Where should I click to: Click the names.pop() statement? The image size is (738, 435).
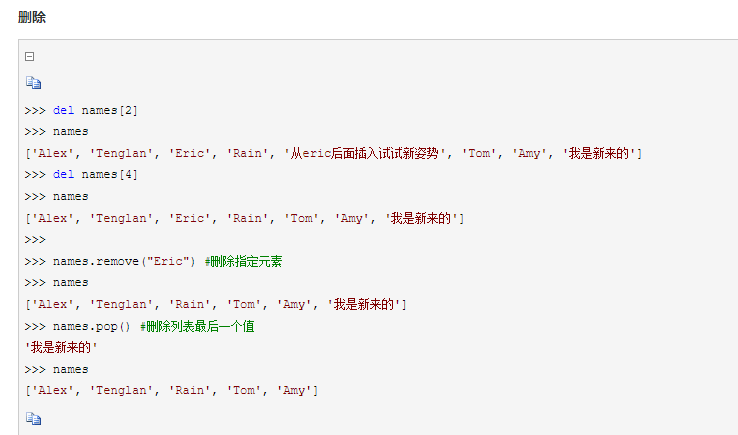[x=95, y=326]
